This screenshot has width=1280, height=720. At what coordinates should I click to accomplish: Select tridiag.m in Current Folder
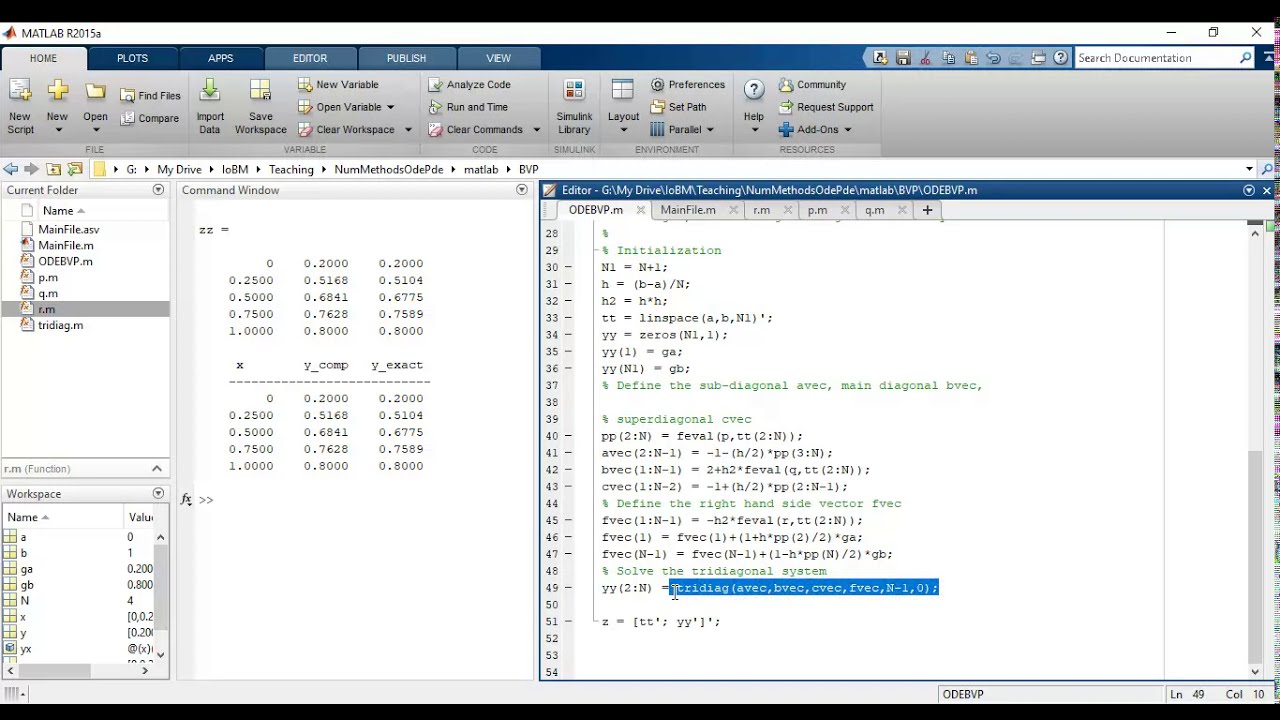point(60,325)
